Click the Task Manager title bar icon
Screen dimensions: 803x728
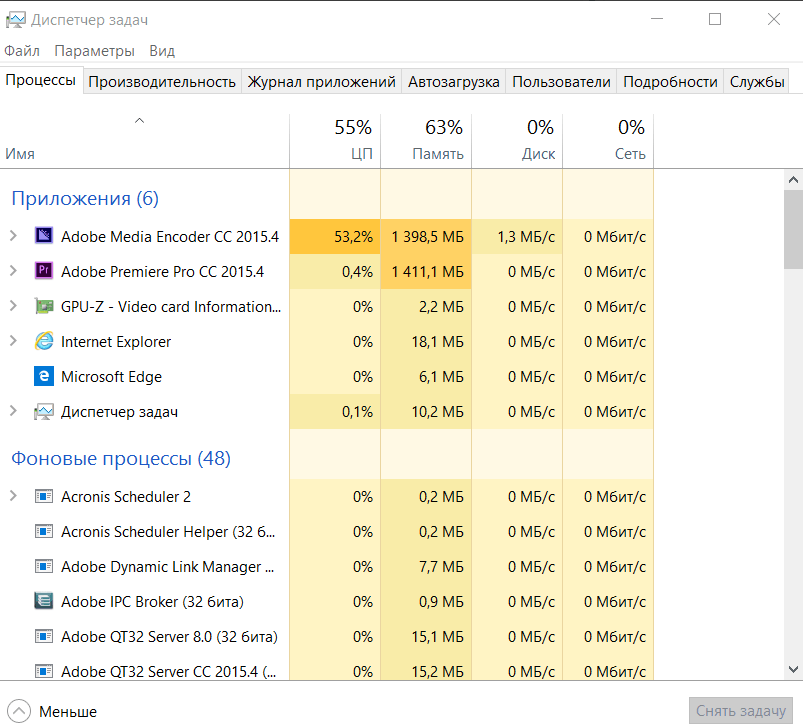15,20
